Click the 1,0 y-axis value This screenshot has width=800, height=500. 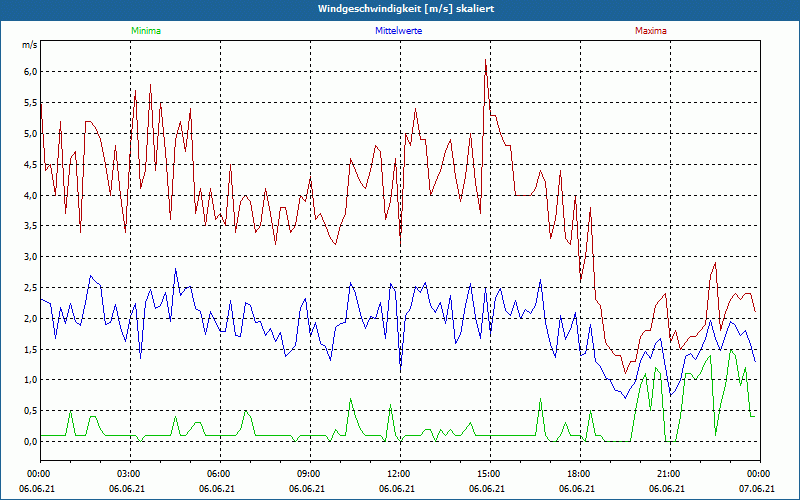click(x=31, y=380)
